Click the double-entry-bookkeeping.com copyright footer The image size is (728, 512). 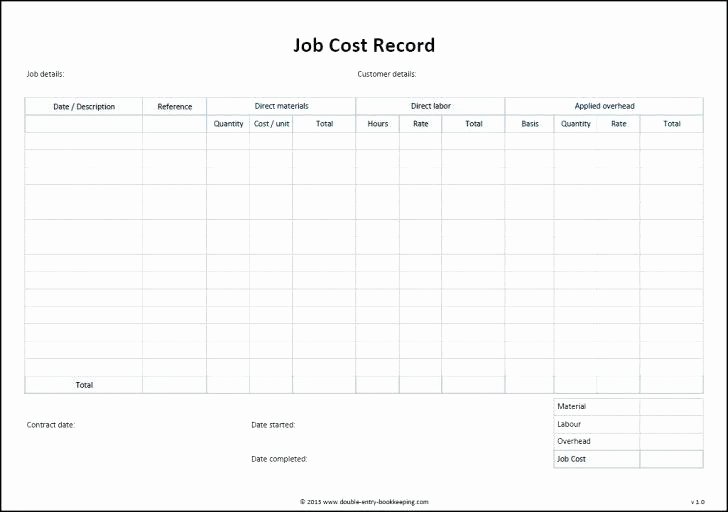[364, 502]
